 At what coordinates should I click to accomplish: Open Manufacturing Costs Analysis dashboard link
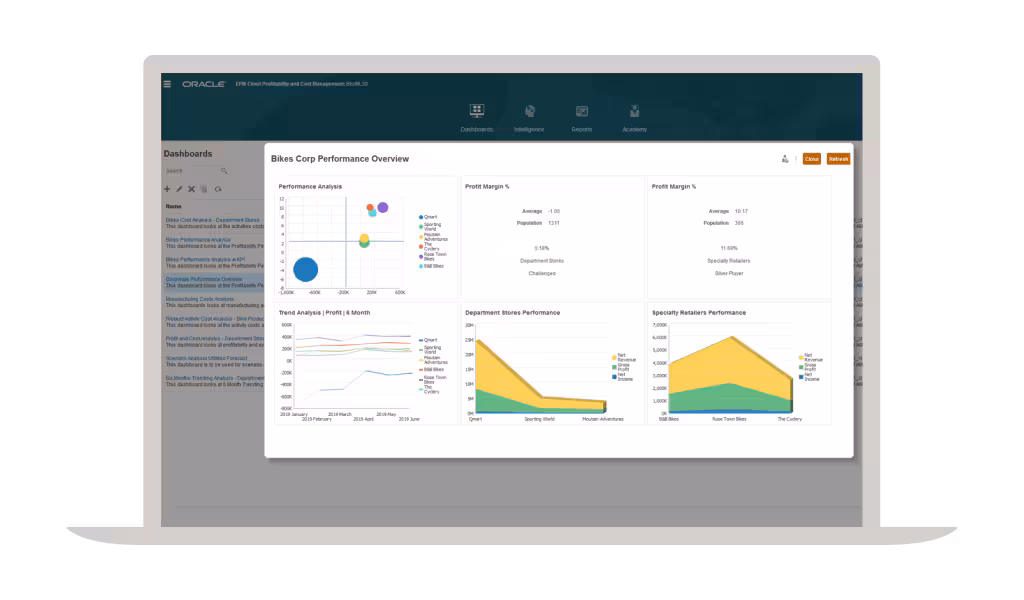coord(199,299)
